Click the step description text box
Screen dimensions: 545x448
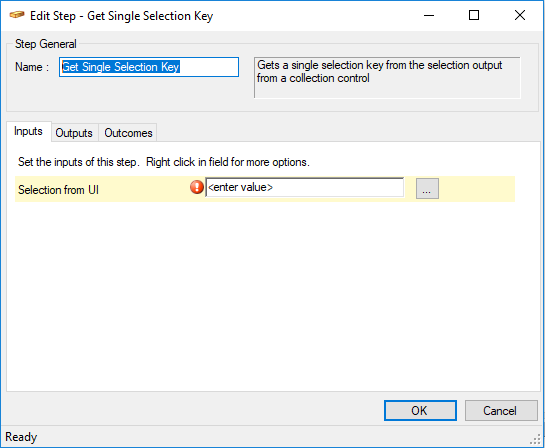point(387,78)
